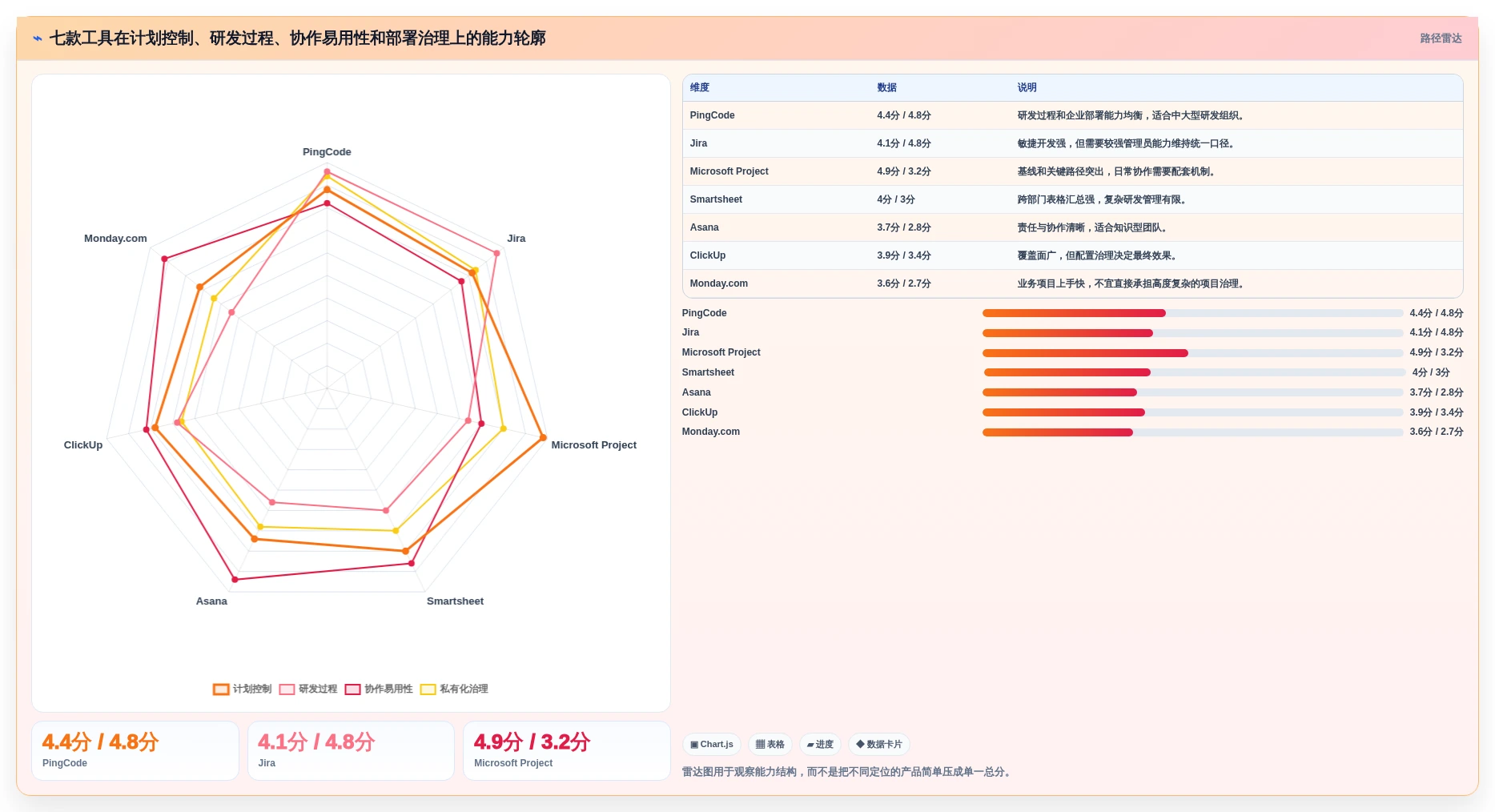Image resolution: width=1495 pixels, height=812 pixels.
Task: Open the Microsoft Project 4.9分 / 3.2分 card
Action: pyautogui.click(x=567, y=751)
